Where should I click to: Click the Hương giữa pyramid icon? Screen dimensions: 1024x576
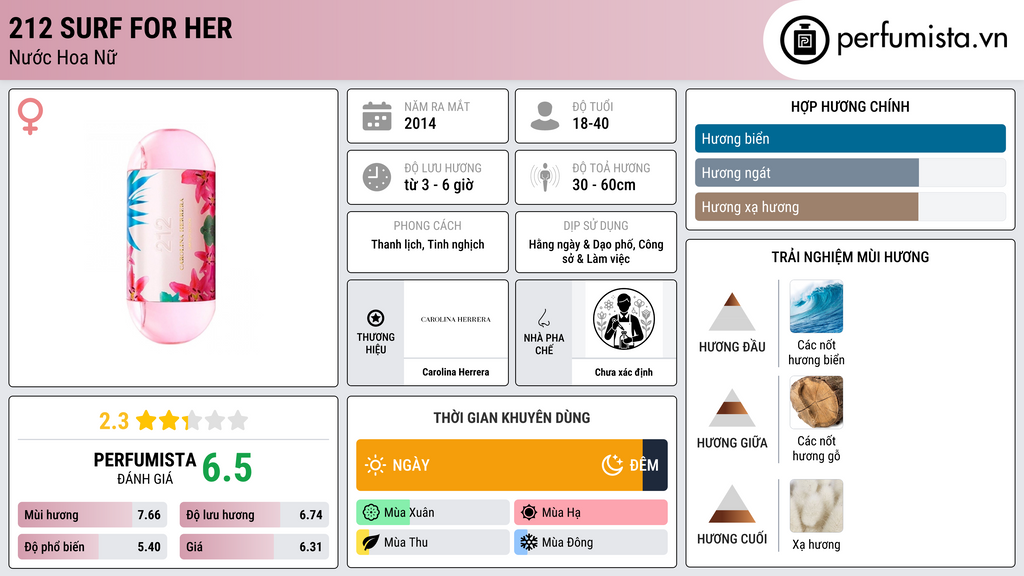click(732, 408)
